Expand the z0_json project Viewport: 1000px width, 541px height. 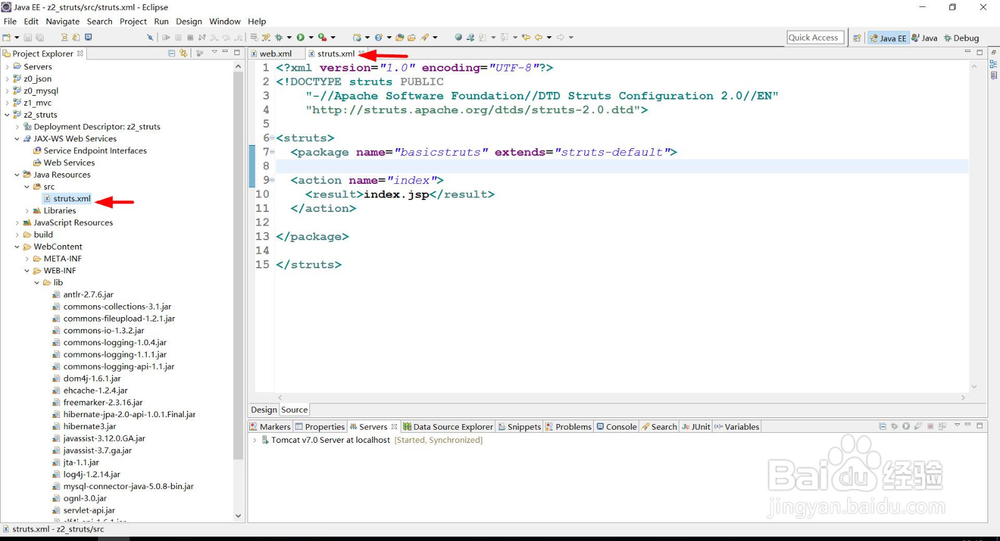[8, 78]
